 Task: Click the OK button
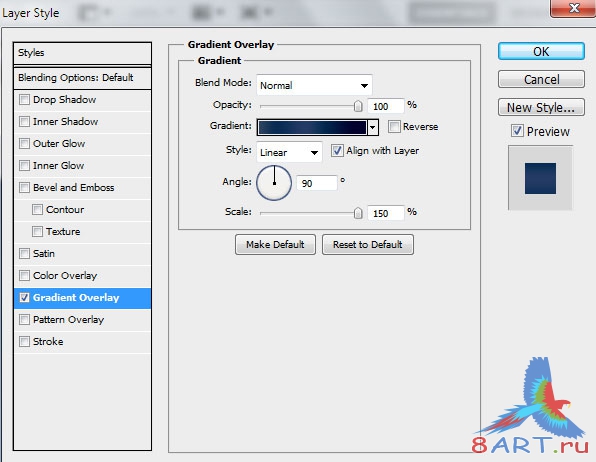(541, 51)
